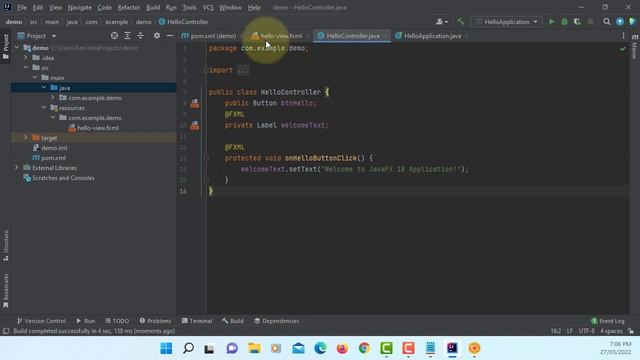Open the Problems tool window
This screenshot has height=360, width=640.
[x=155, y=321]
